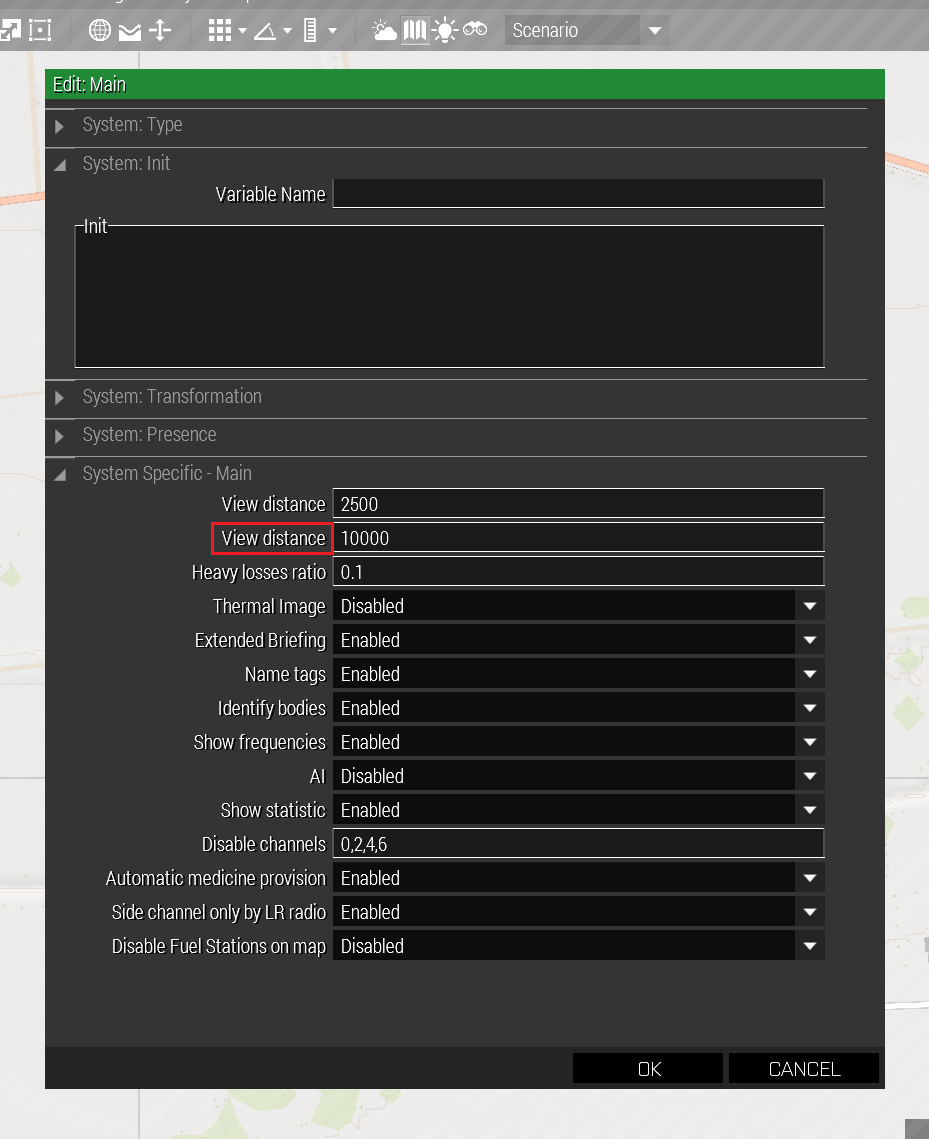929x1139 pixels.
Task: Click the envelope-shaped surface snapping icon
Action: tap(130, 31)
